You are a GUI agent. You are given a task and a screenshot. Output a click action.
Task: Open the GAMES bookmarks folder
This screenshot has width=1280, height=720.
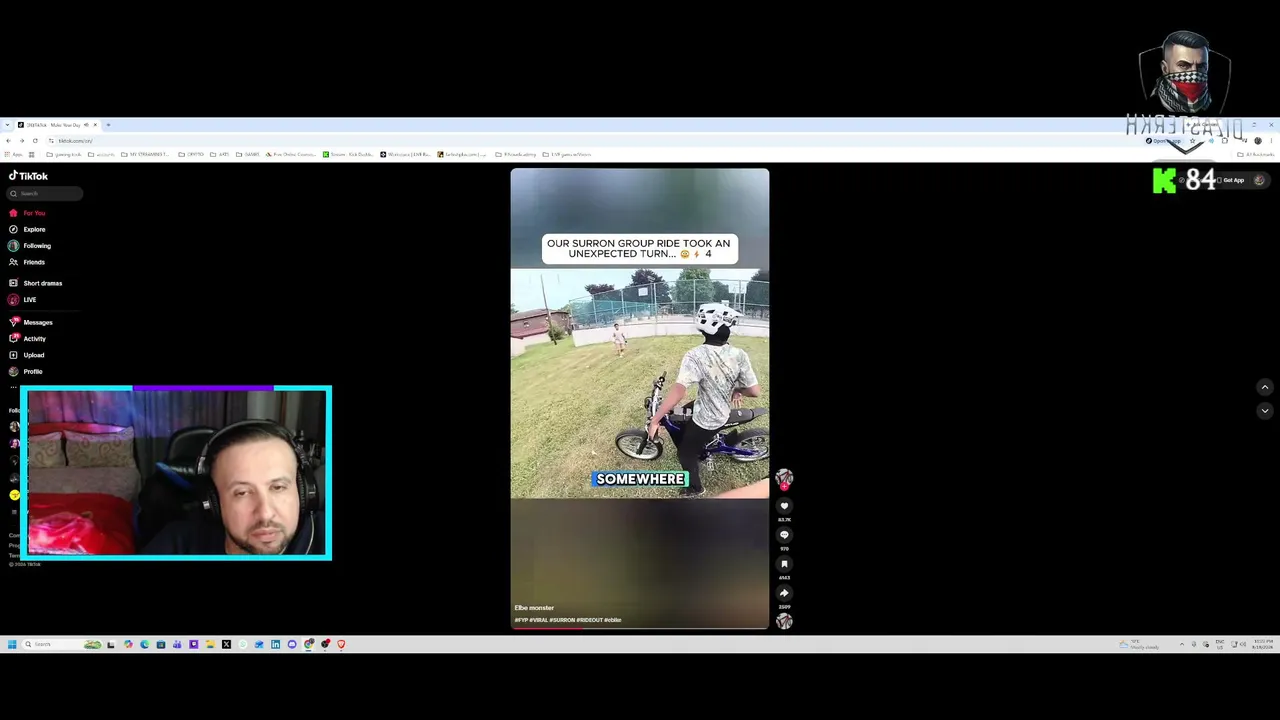pos(249,155)
